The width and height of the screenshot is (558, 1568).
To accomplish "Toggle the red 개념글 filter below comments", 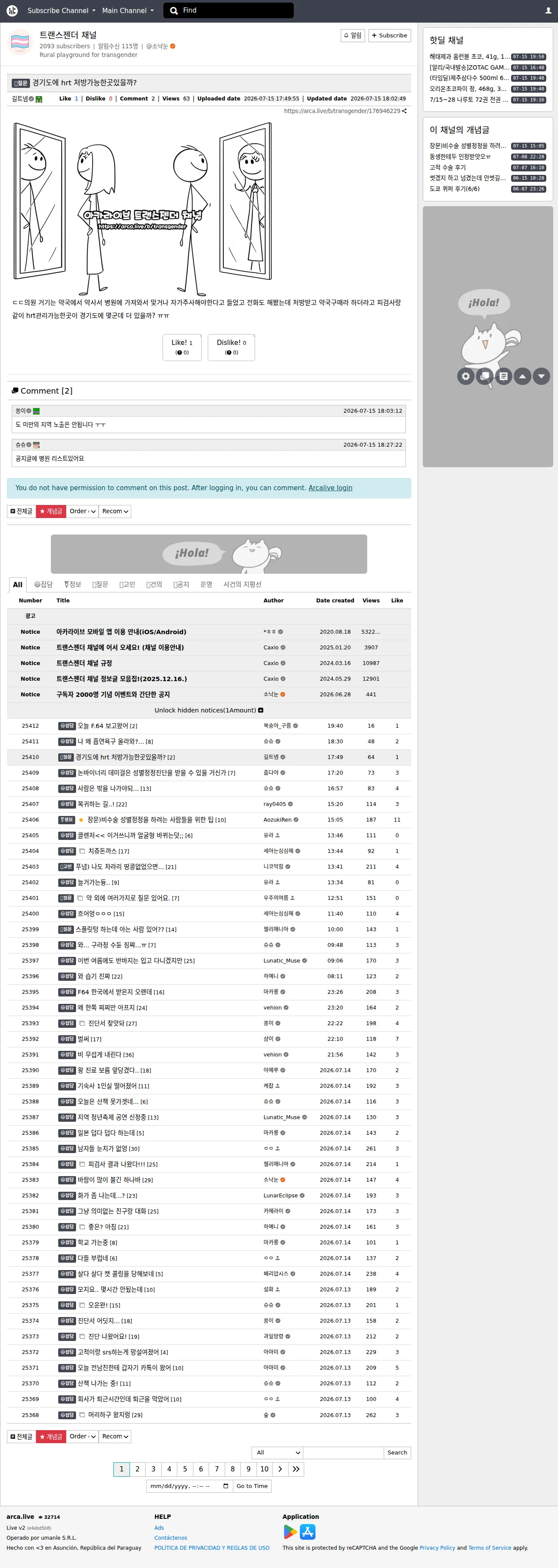I will (51, 512).
